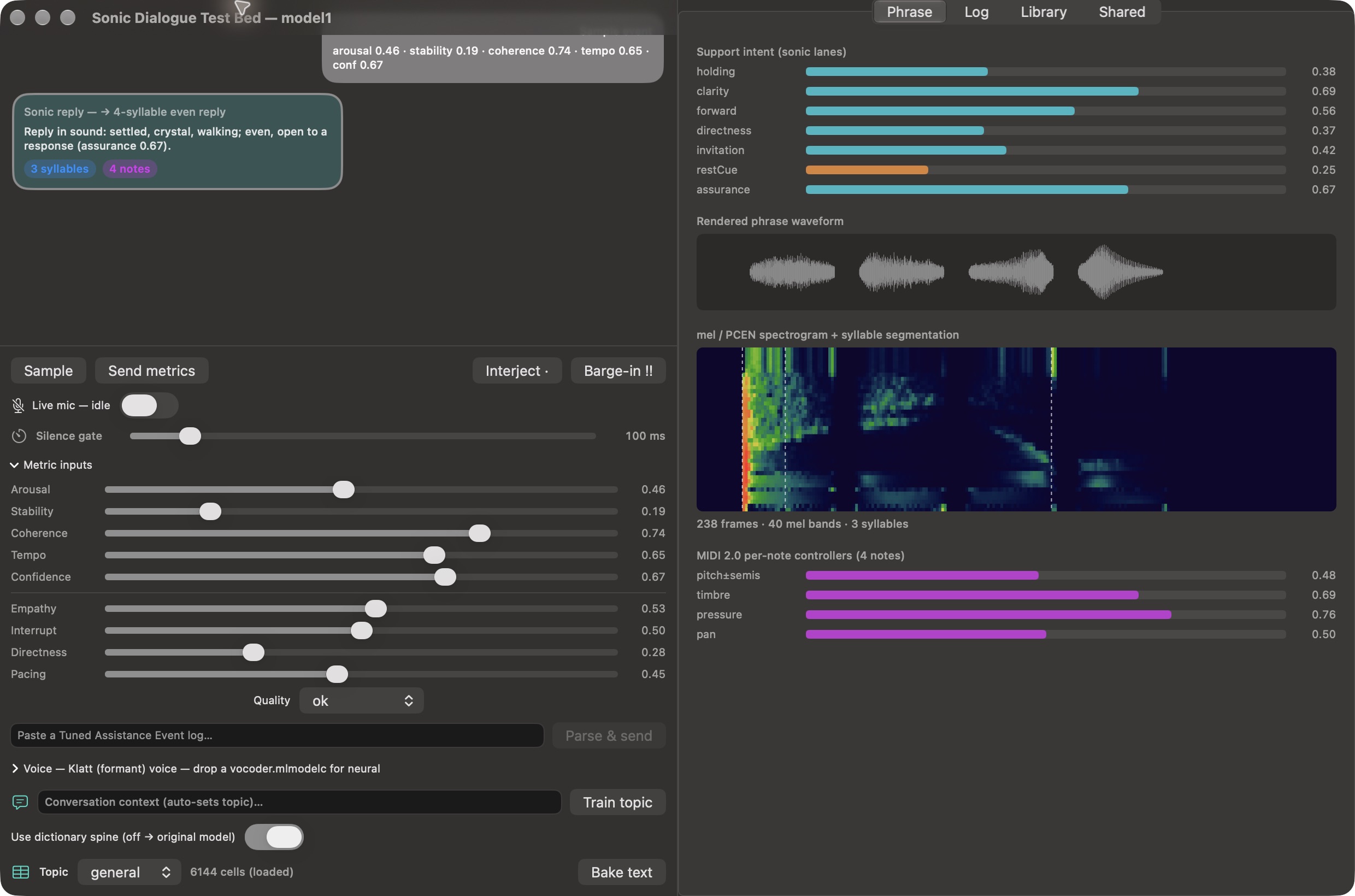Click the conversation context chat bubble icon
Viewport: 1355px width, 896px height.
tap(20, 802)
